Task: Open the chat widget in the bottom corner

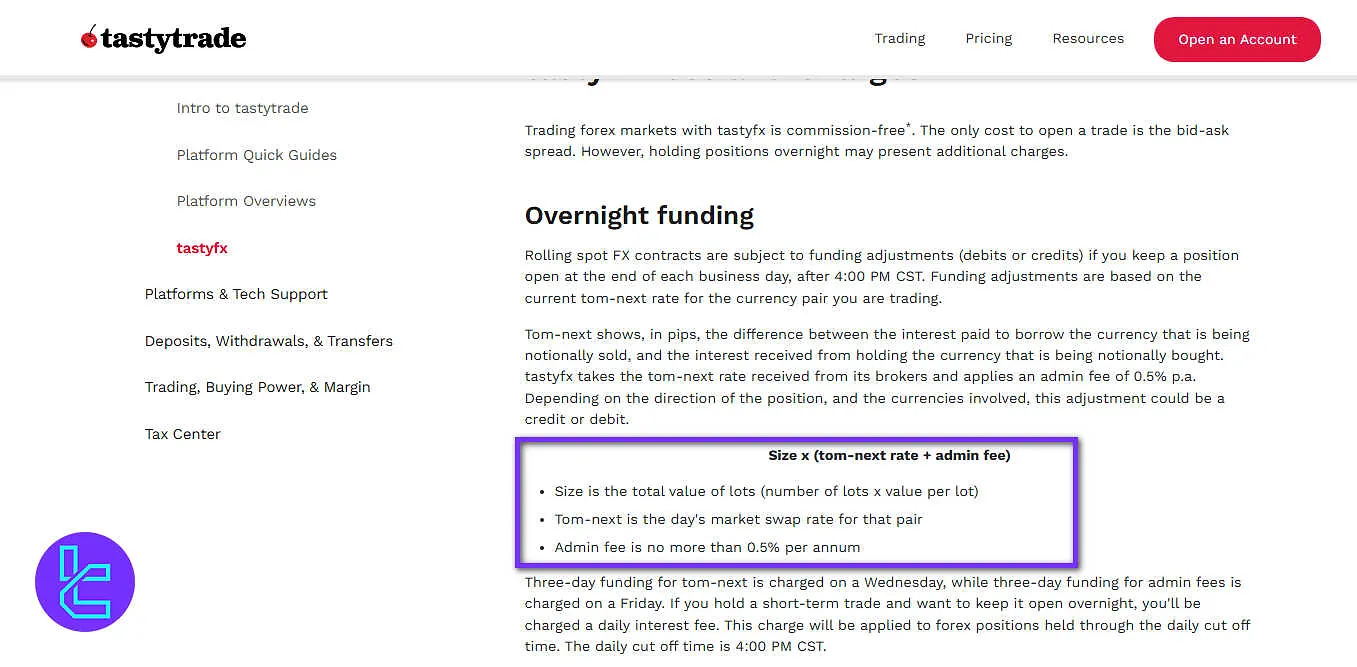Action: [85, 581]
